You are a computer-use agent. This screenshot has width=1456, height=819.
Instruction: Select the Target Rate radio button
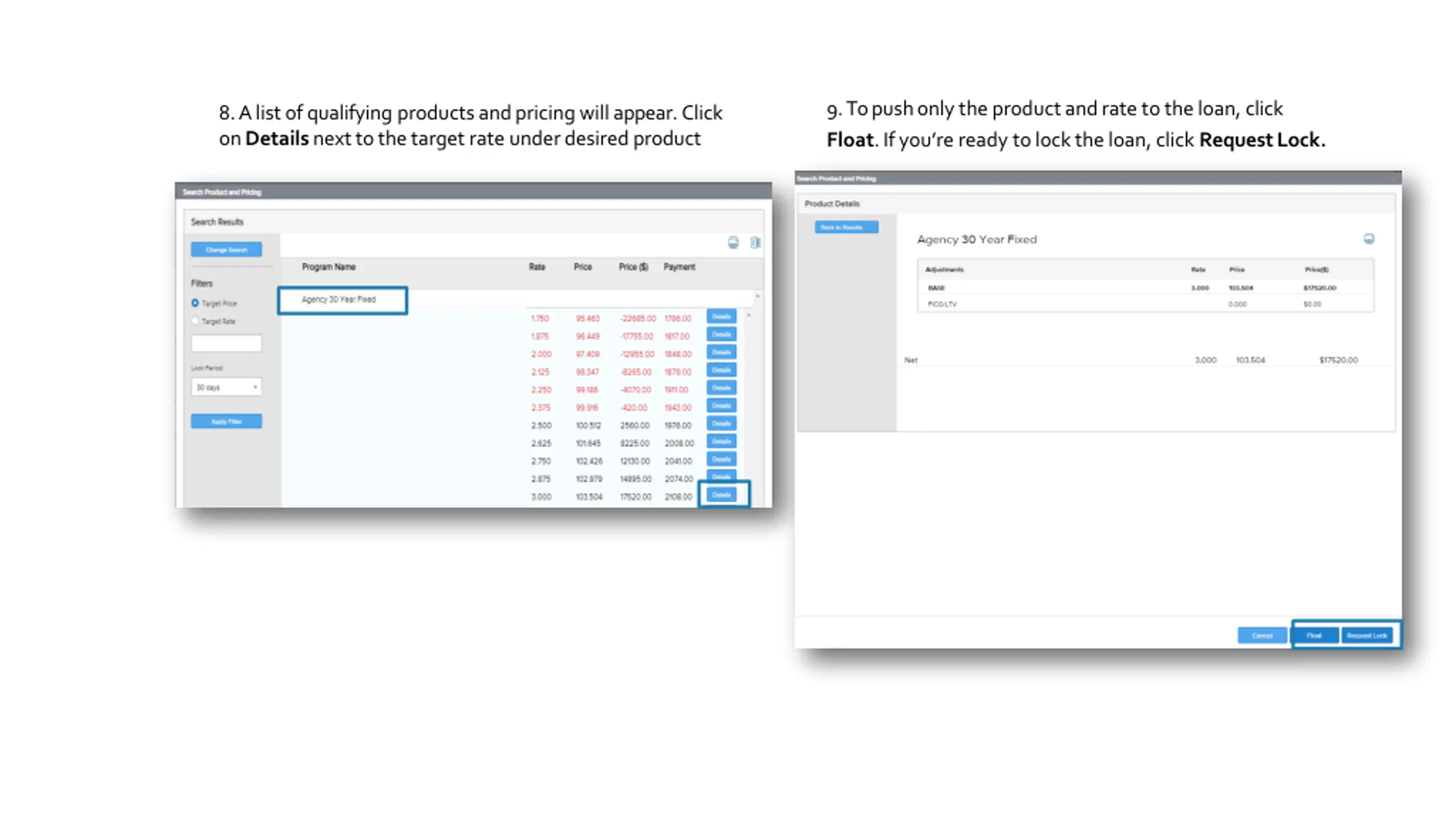(195, 321)
